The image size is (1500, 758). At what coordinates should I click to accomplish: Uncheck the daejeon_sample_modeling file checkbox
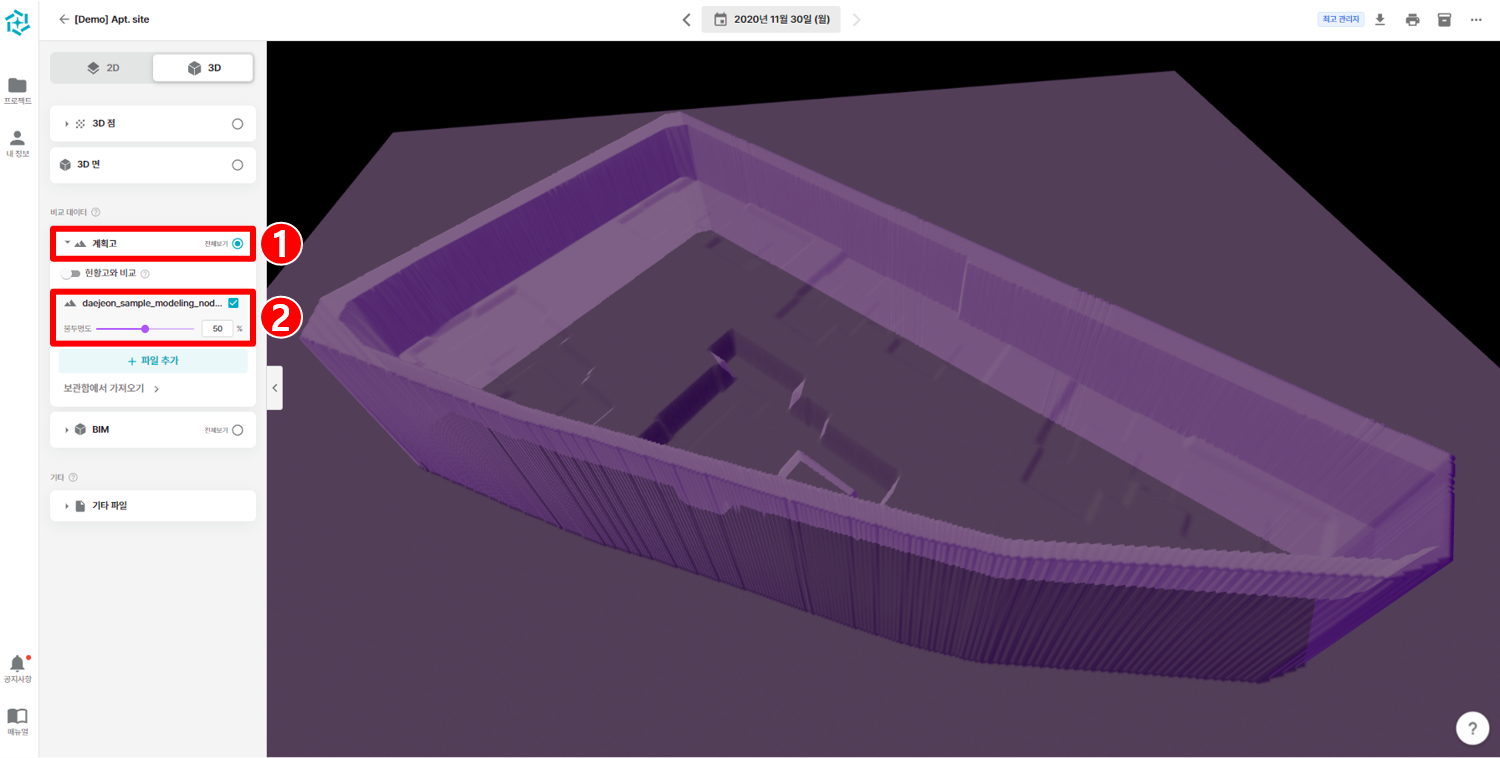[233, 303]
